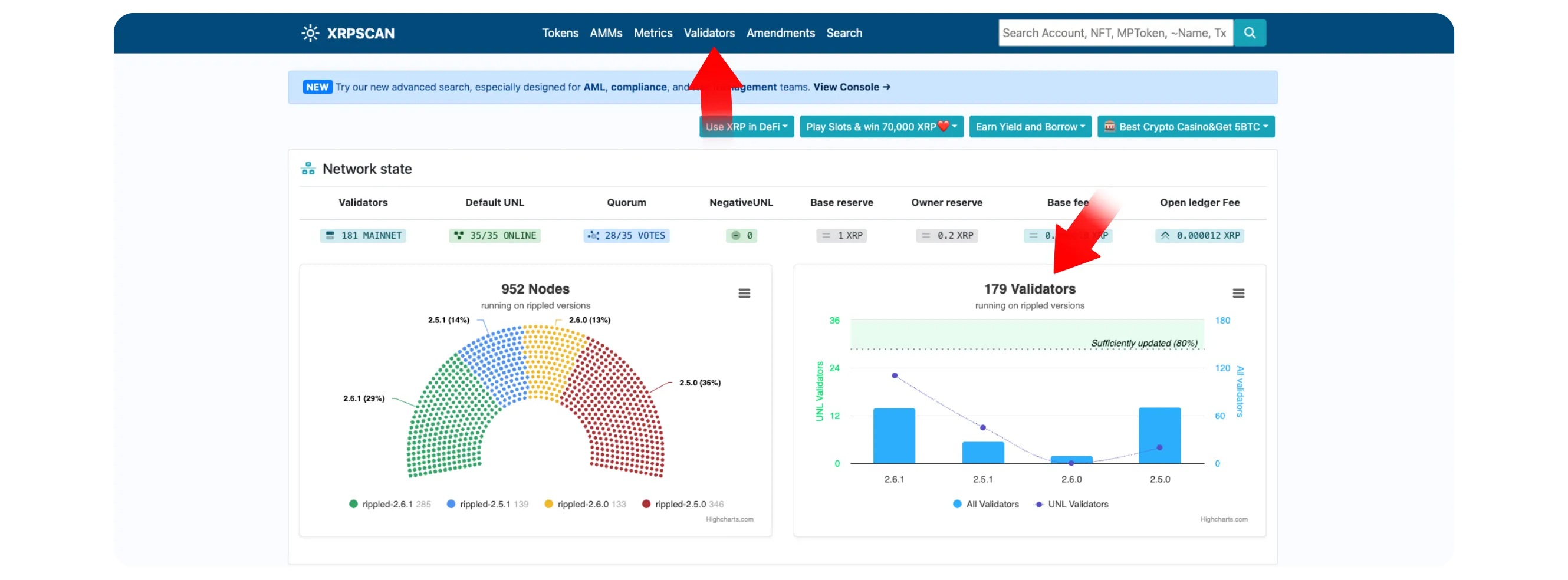
Task: Toggle the All Validators legend series
Action: 985,504
